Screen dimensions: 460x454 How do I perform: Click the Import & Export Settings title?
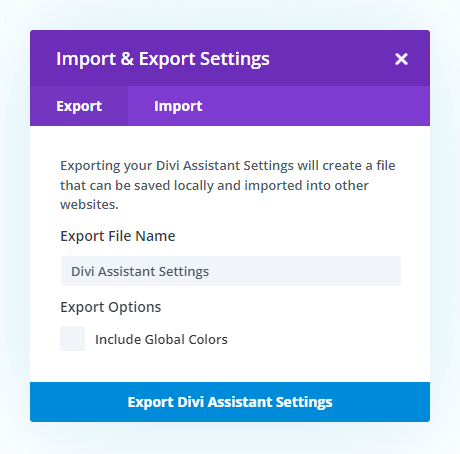pos(163,59)
